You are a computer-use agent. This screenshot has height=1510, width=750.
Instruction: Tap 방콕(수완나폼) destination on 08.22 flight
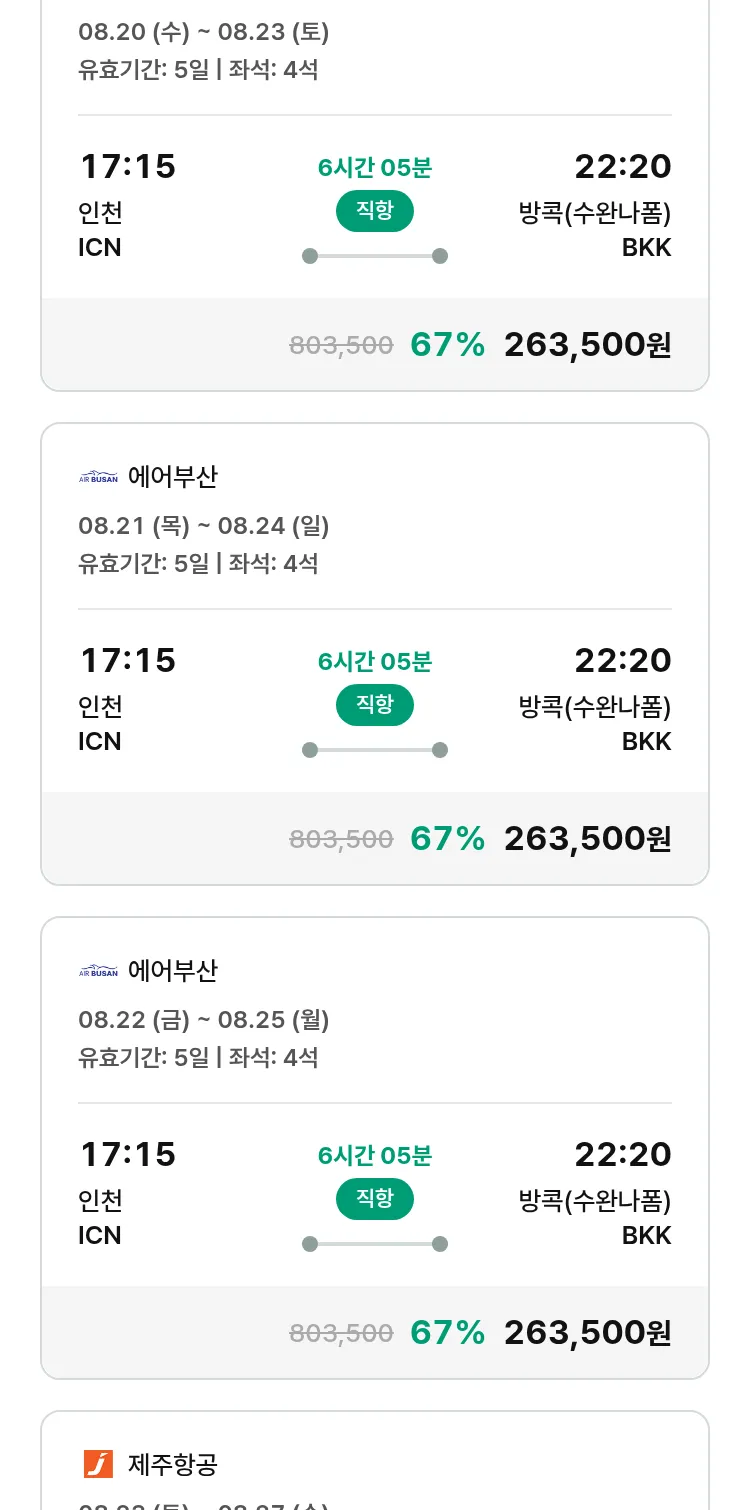click(x=594, y=1200)
